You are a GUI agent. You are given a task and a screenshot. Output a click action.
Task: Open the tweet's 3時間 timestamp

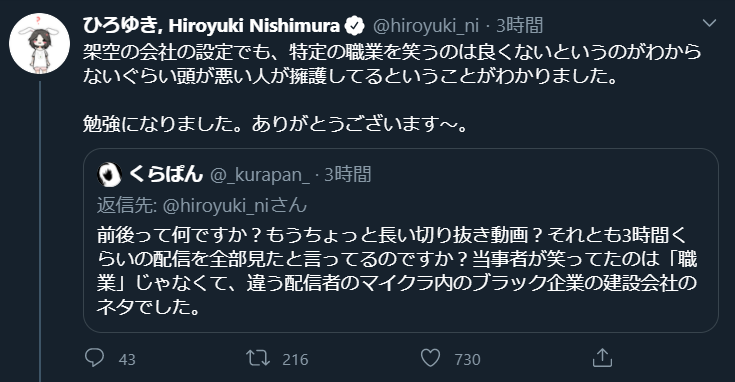[x=519, y=26]
